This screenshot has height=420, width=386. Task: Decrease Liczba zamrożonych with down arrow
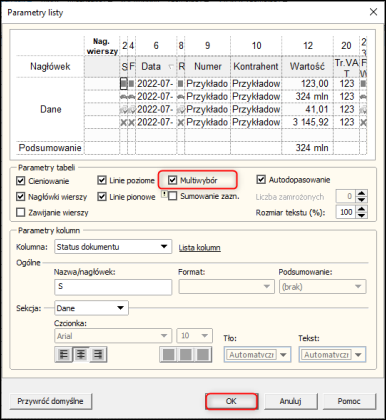tap(362, 199)
